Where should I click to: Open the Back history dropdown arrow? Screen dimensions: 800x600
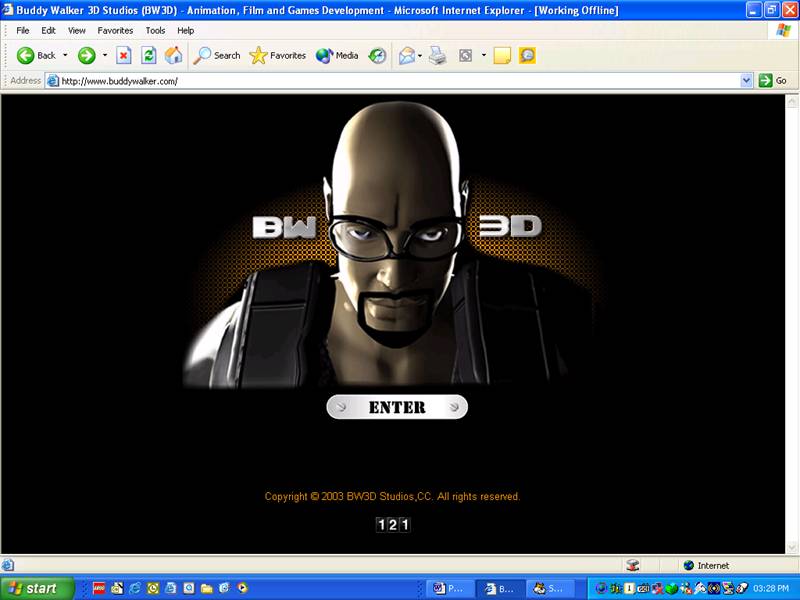tap(65, 55)
